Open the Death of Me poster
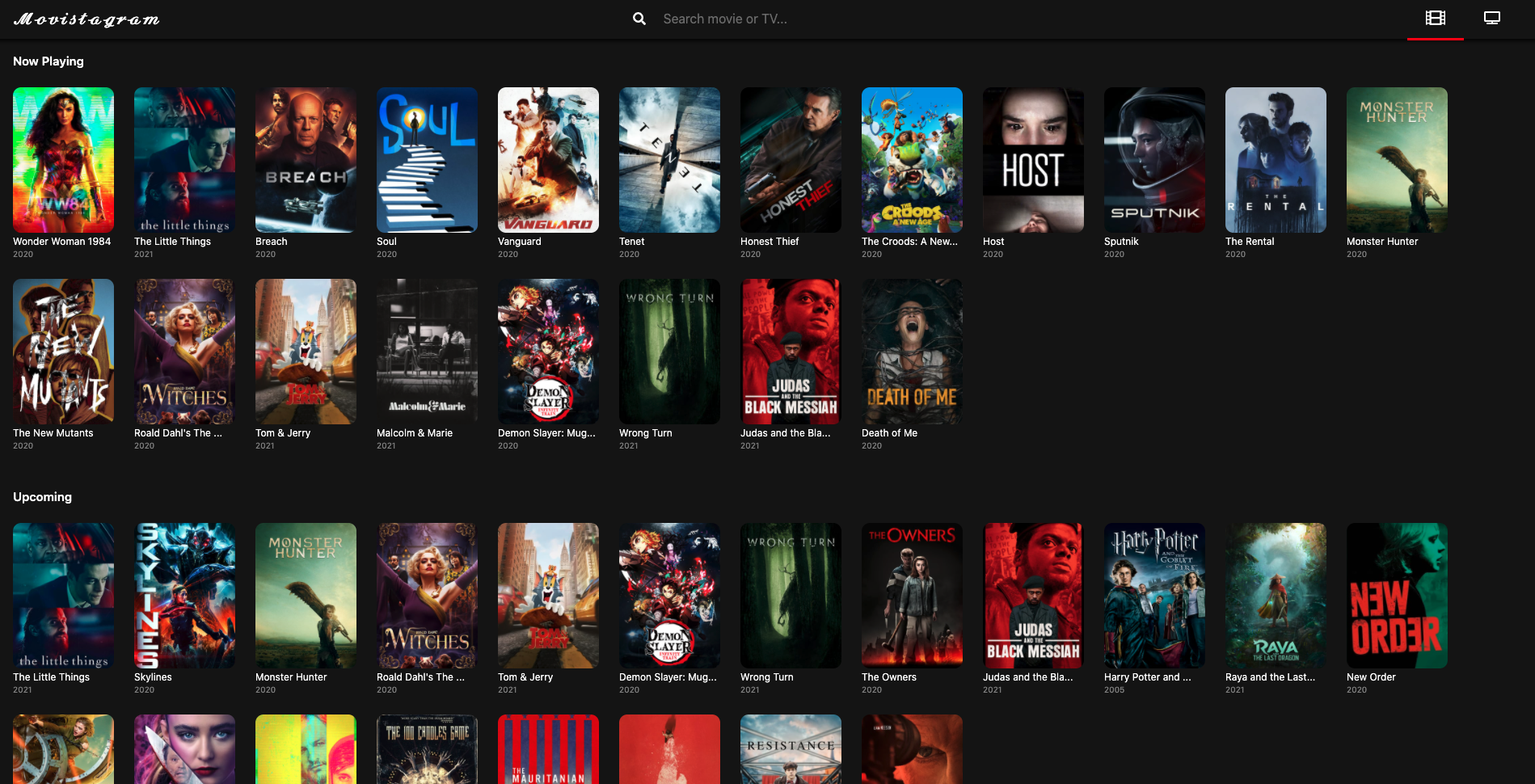This screenshot has width=1535, height=784. (912, 352)
